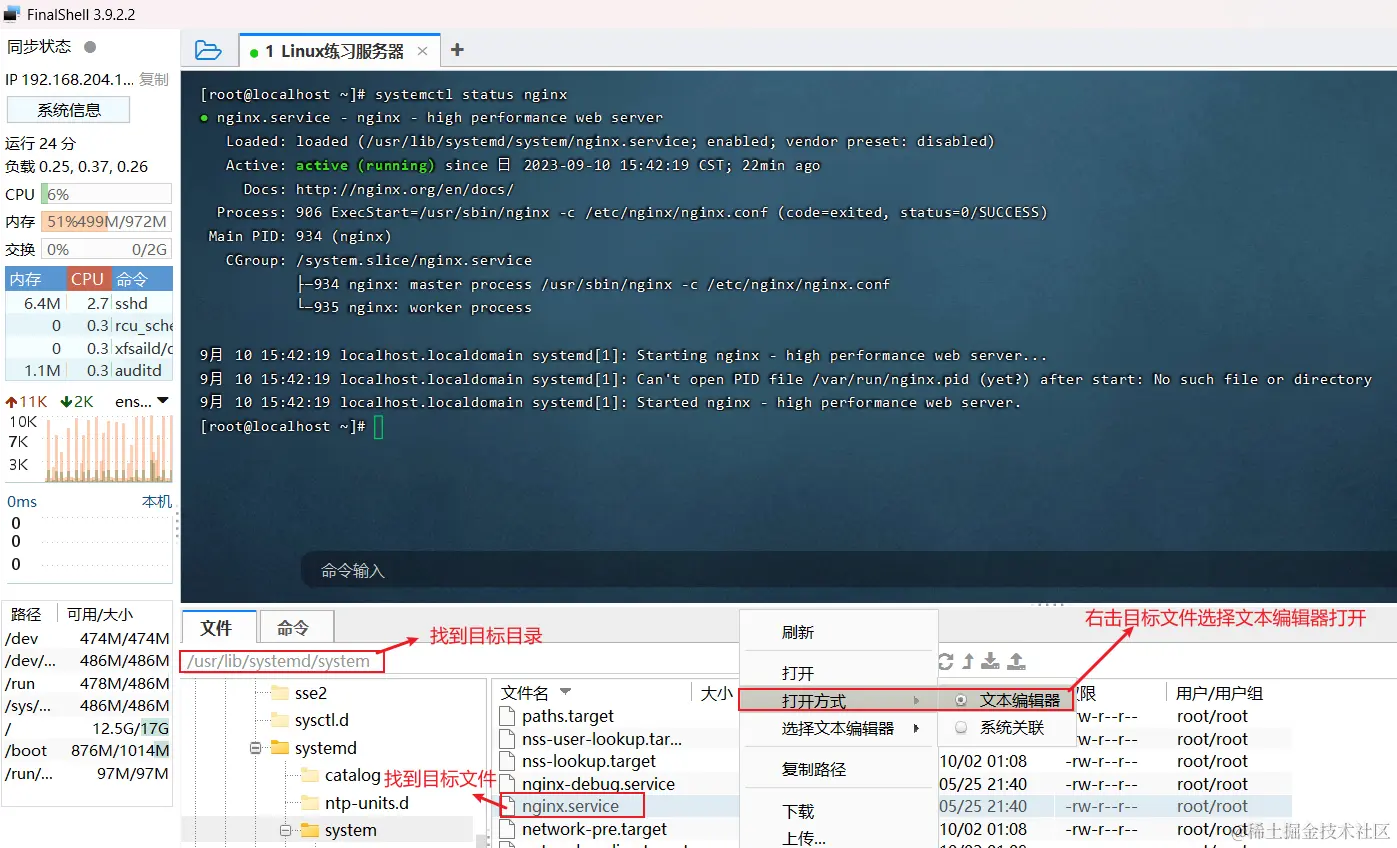Image resolution: width=1397 pixels, height=848 pixels.
Task: Choose 刷新 from the context menu
Action: [x=798, y=632]
